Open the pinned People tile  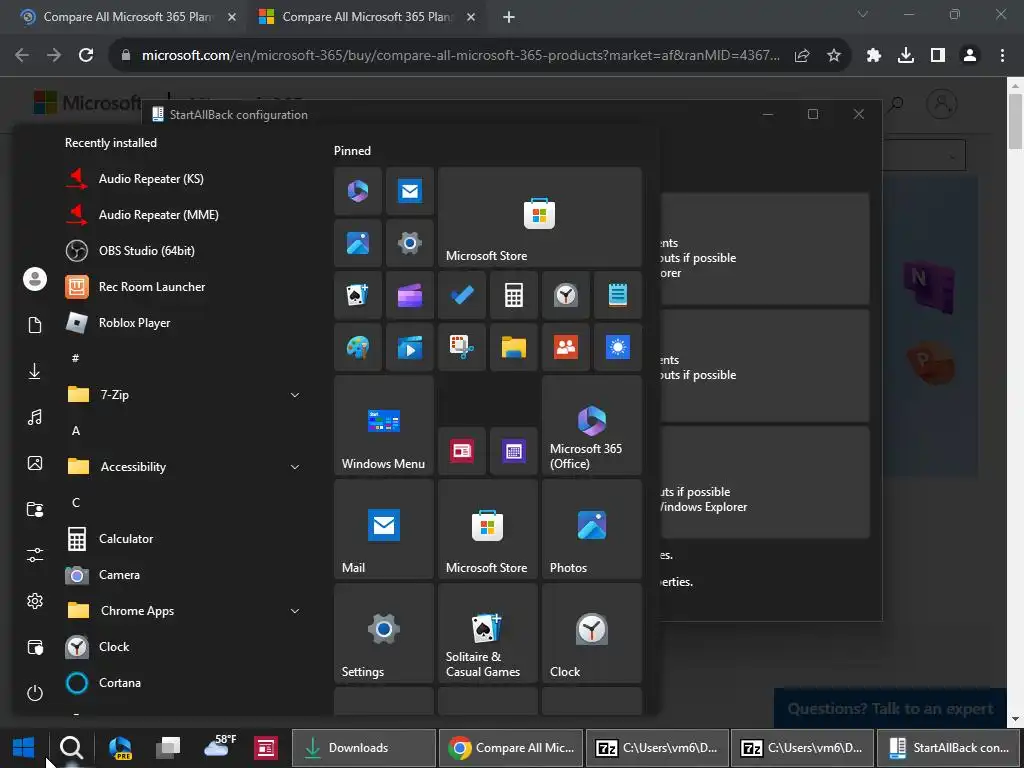click(x=566, y=347)
